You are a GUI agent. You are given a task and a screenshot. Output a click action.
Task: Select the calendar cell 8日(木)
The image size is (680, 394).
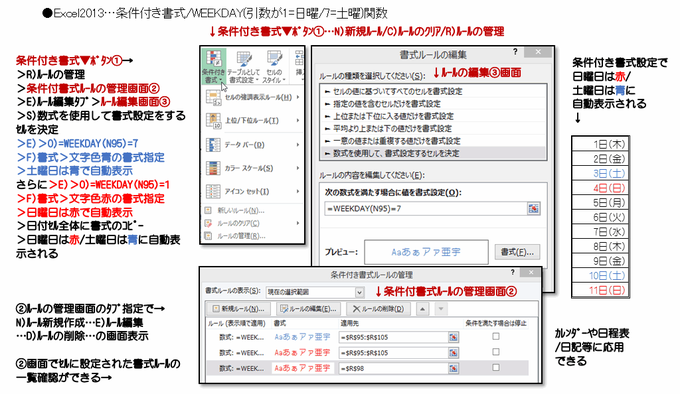click(601, 246)
